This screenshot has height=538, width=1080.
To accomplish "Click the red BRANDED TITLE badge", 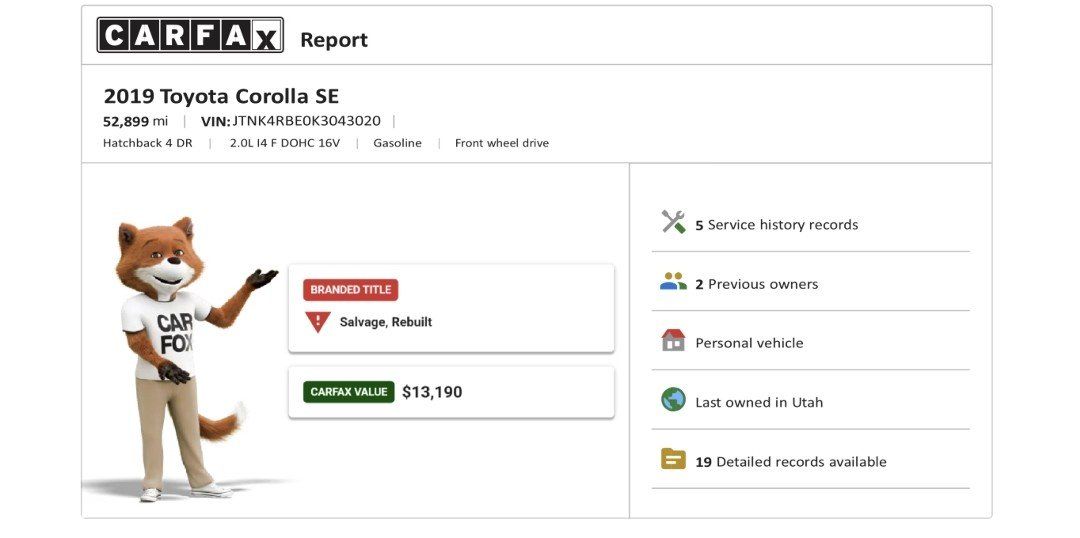I will coord(350,290).
